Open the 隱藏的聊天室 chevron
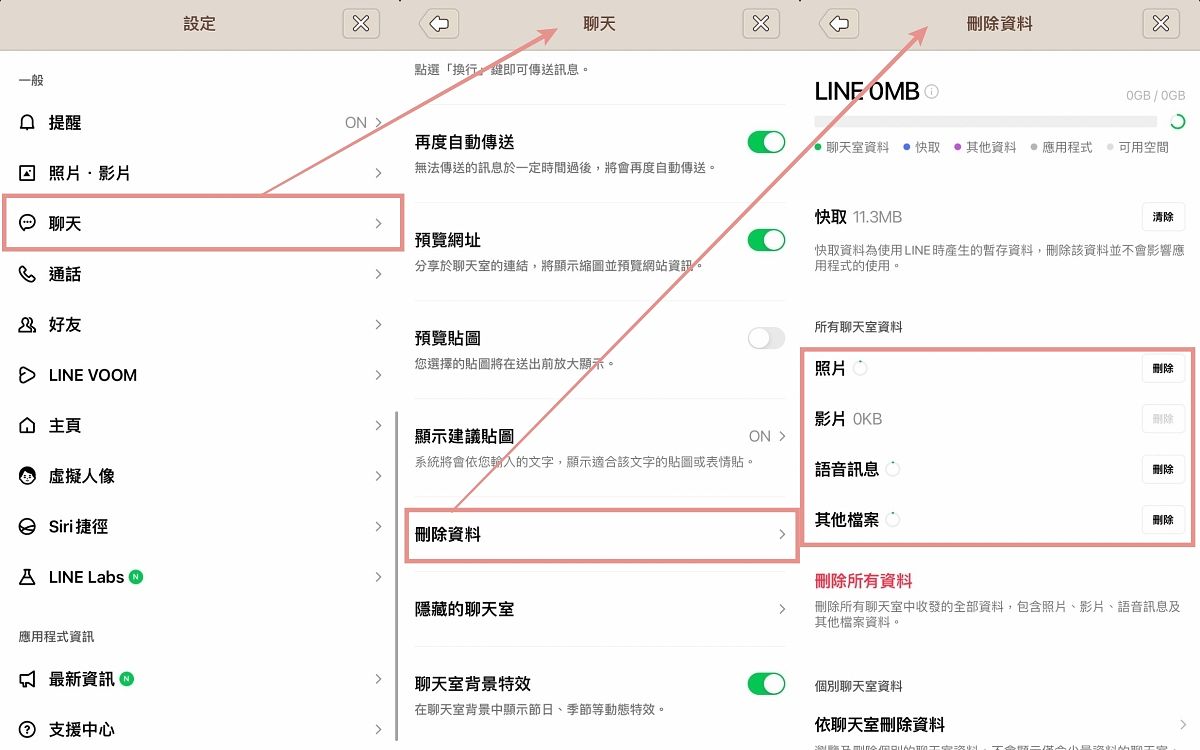Image resolution: width=1200 pixels, height=750 pixels. click(781, 609)
